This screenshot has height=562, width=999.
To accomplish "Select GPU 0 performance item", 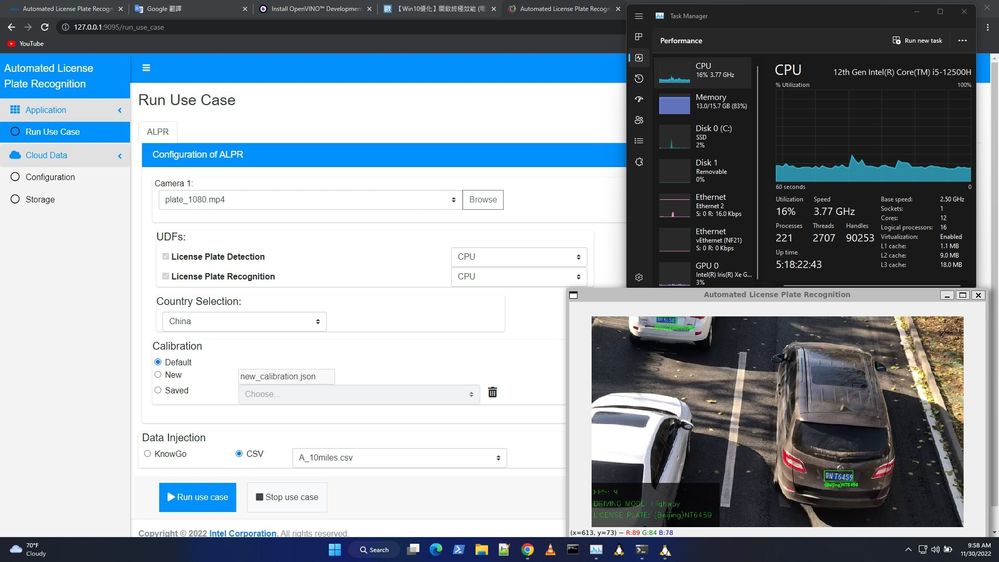I will pyautogui.click(x=703, y=274).
